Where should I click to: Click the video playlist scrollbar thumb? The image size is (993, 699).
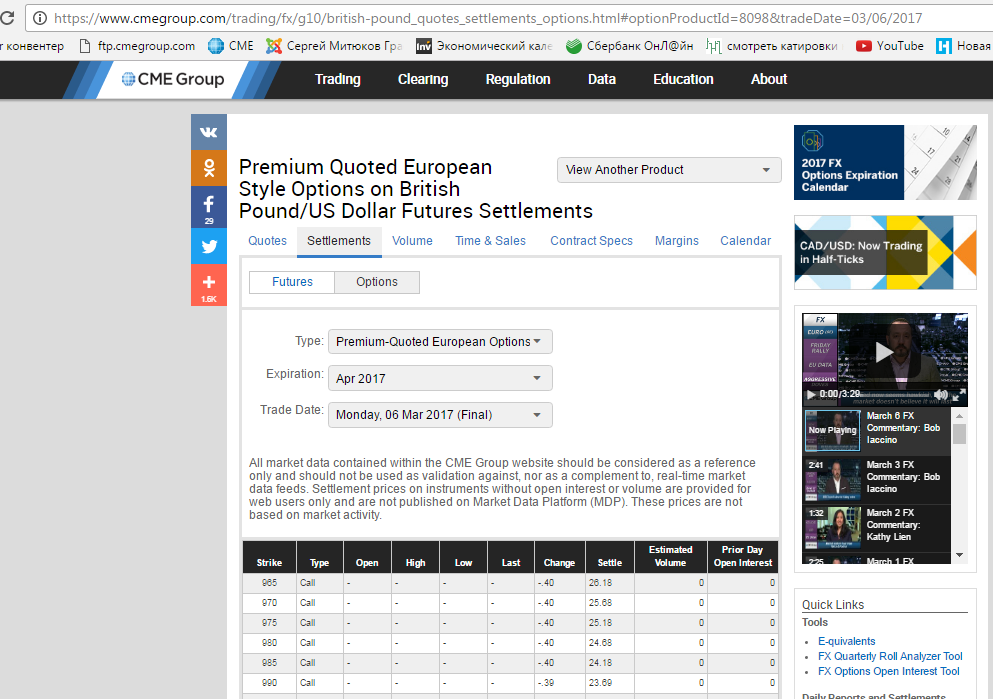click(959, 434)
